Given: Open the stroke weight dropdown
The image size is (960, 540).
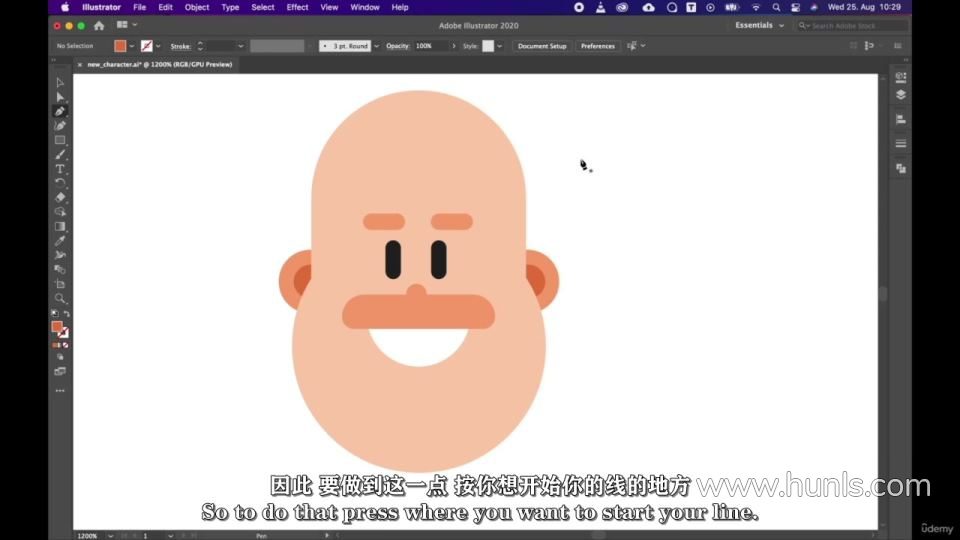Looking at the screenshot, I should [x=241, y=46].
